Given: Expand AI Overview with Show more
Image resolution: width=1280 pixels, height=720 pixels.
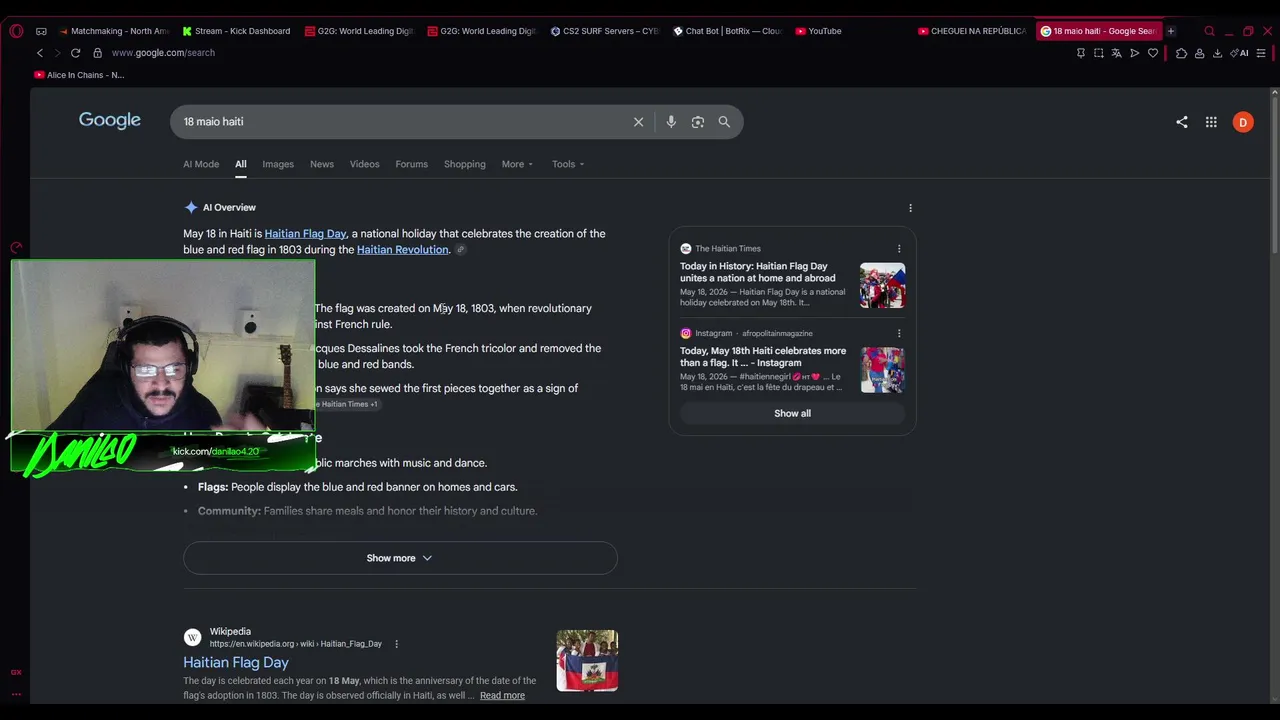Looking at the screenshot, I should (x=400, y=558).
